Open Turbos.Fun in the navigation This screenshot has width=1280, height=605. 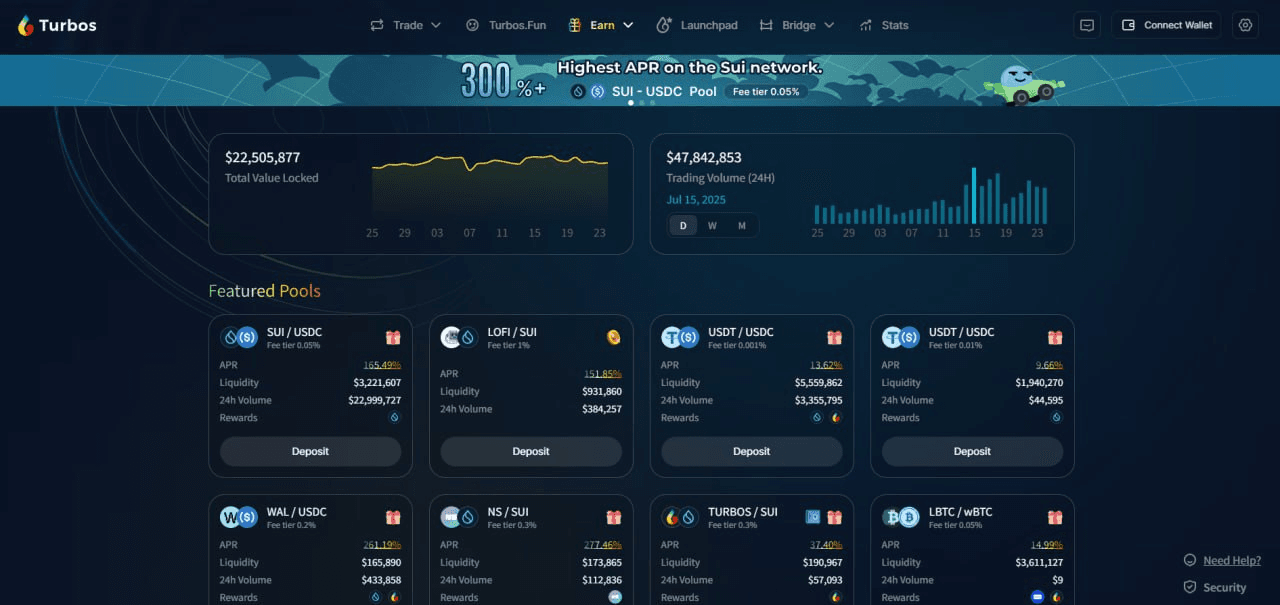(506, 25)
